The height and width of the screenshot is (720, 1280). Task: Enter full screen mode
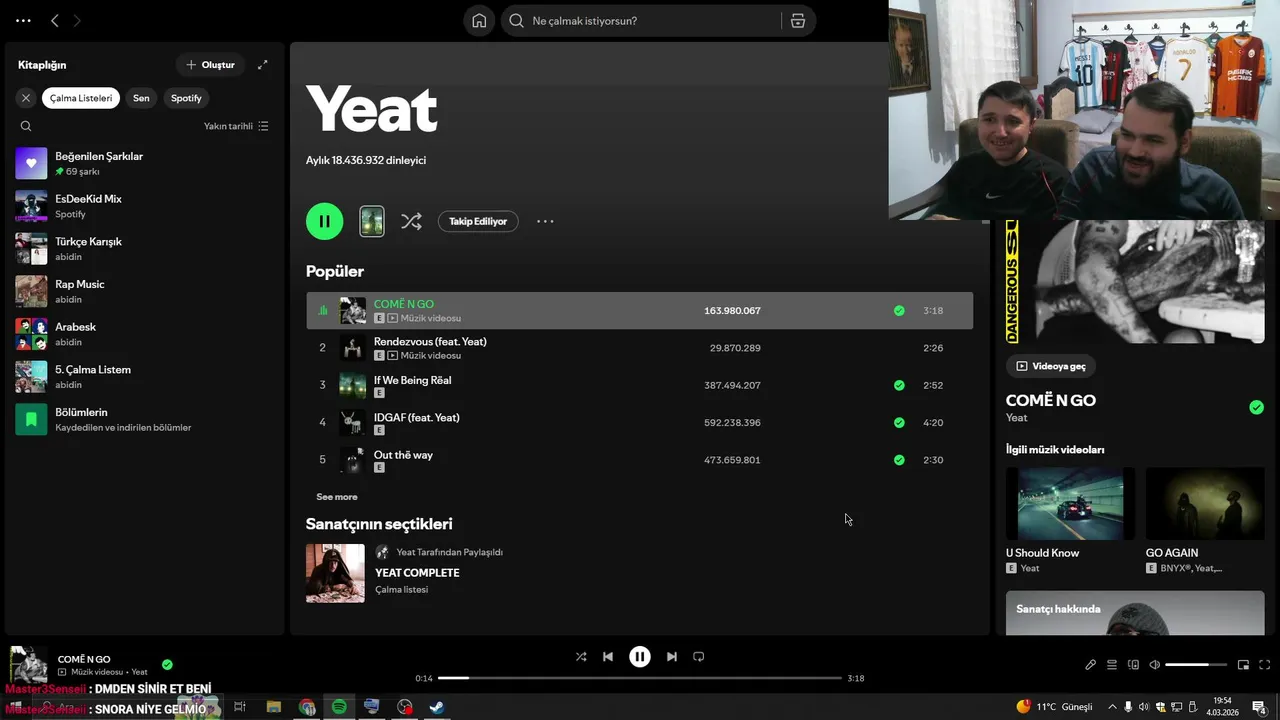tap(1265, 665)
